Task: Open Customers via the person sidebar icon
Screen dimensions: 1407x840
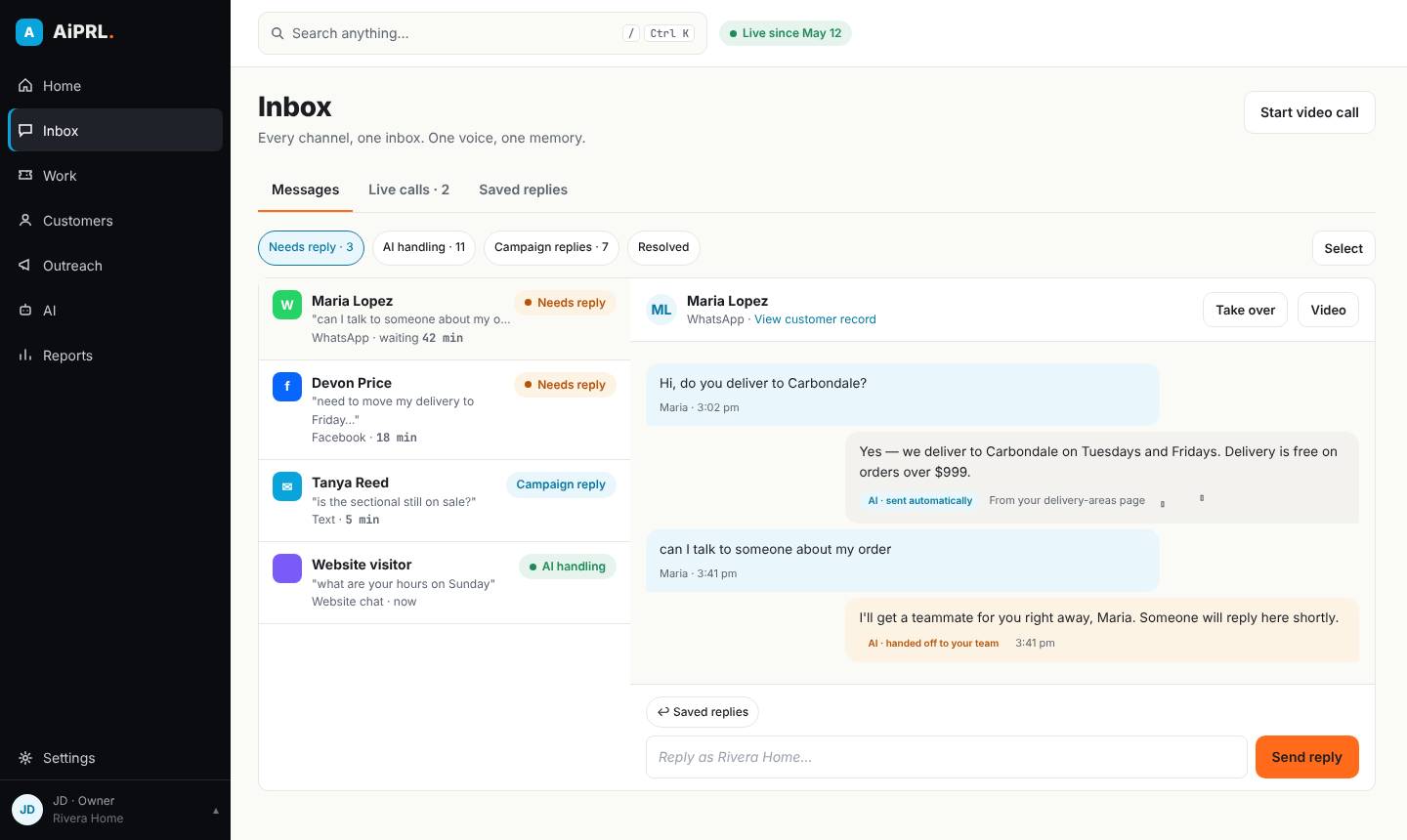Action: 25,221
